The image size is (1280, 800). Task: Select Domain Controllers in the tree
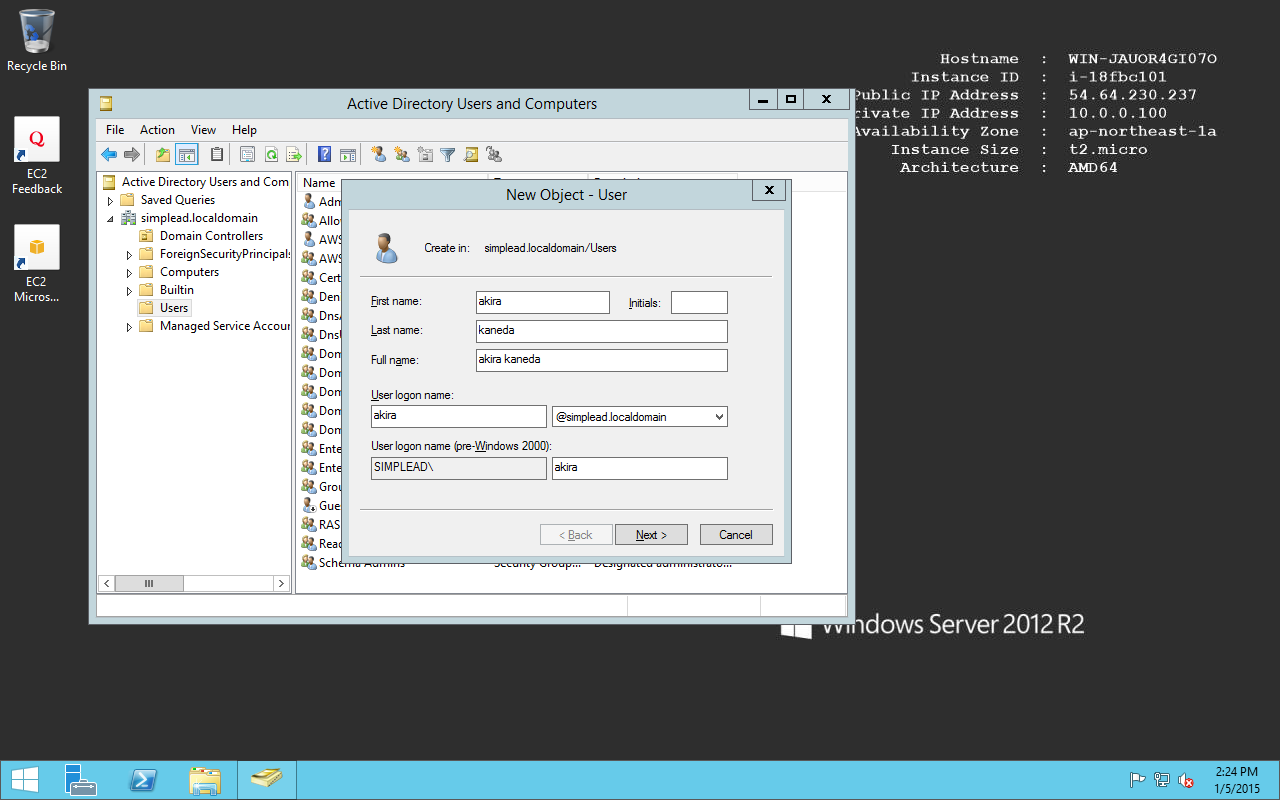pyautogui.click(x=211, y=236)
